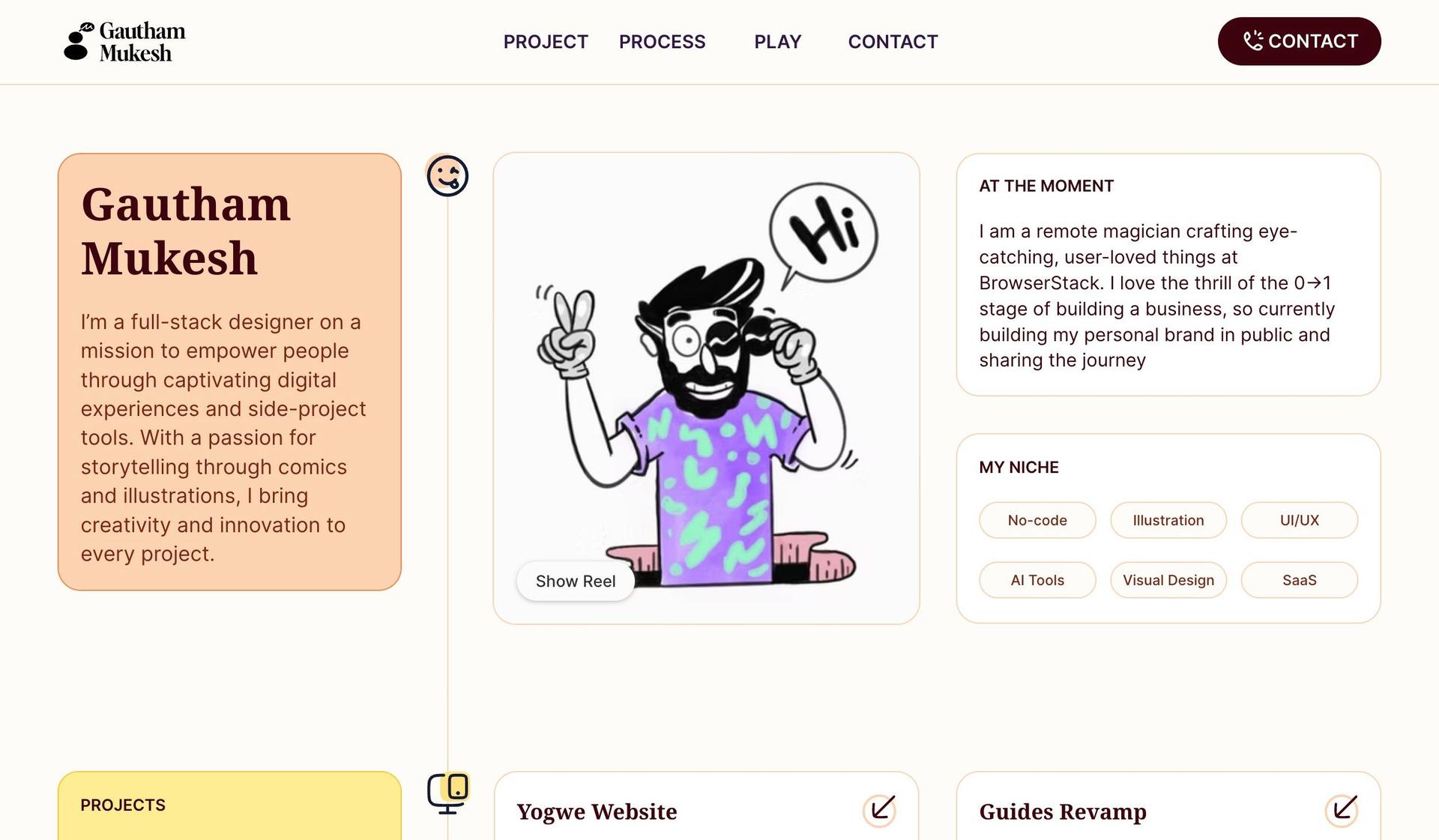The image size is (1439, 840).
Task: Expand the Visual Design niche filter
Action: click(1168, 579)
